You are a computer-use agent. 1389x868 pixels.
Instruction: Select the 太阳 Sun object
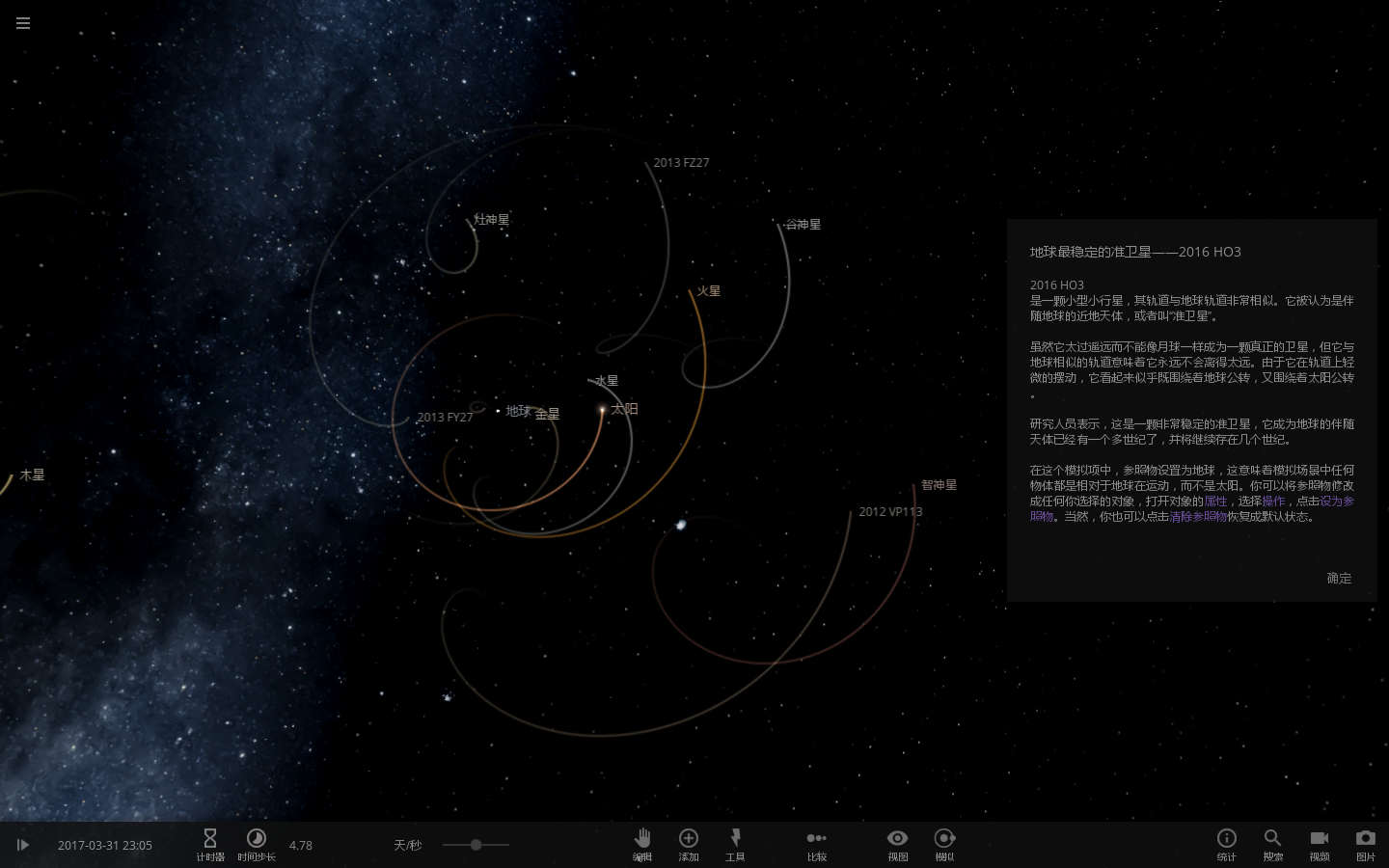(624, 409)
